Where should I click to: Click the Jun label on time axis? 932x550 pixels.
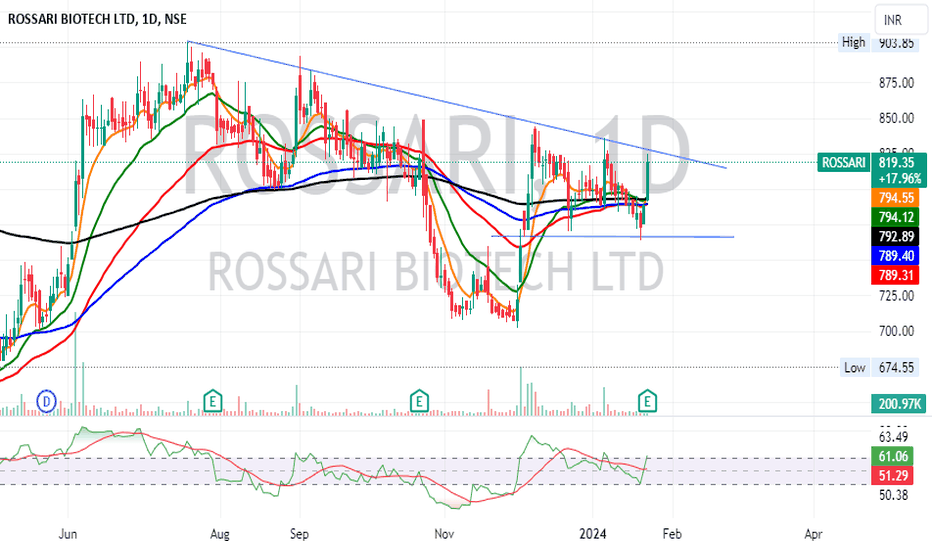(68, 534)
